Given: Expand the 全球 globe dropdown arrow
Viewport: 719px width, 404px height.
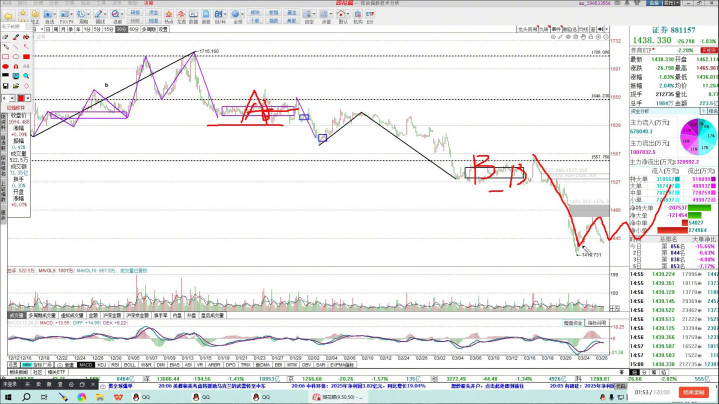Looking at the screenshot, I should click(243, 14).
